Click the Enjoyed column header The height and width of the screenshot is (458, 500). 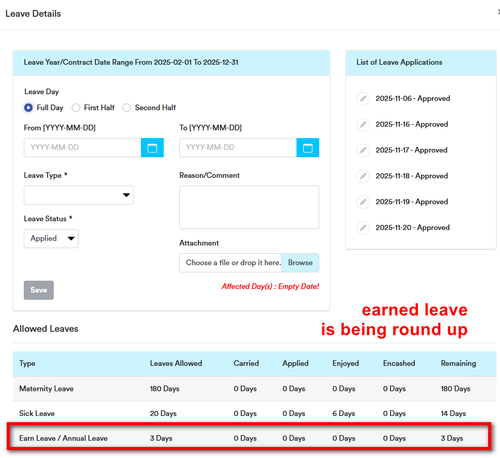[346, 363]
